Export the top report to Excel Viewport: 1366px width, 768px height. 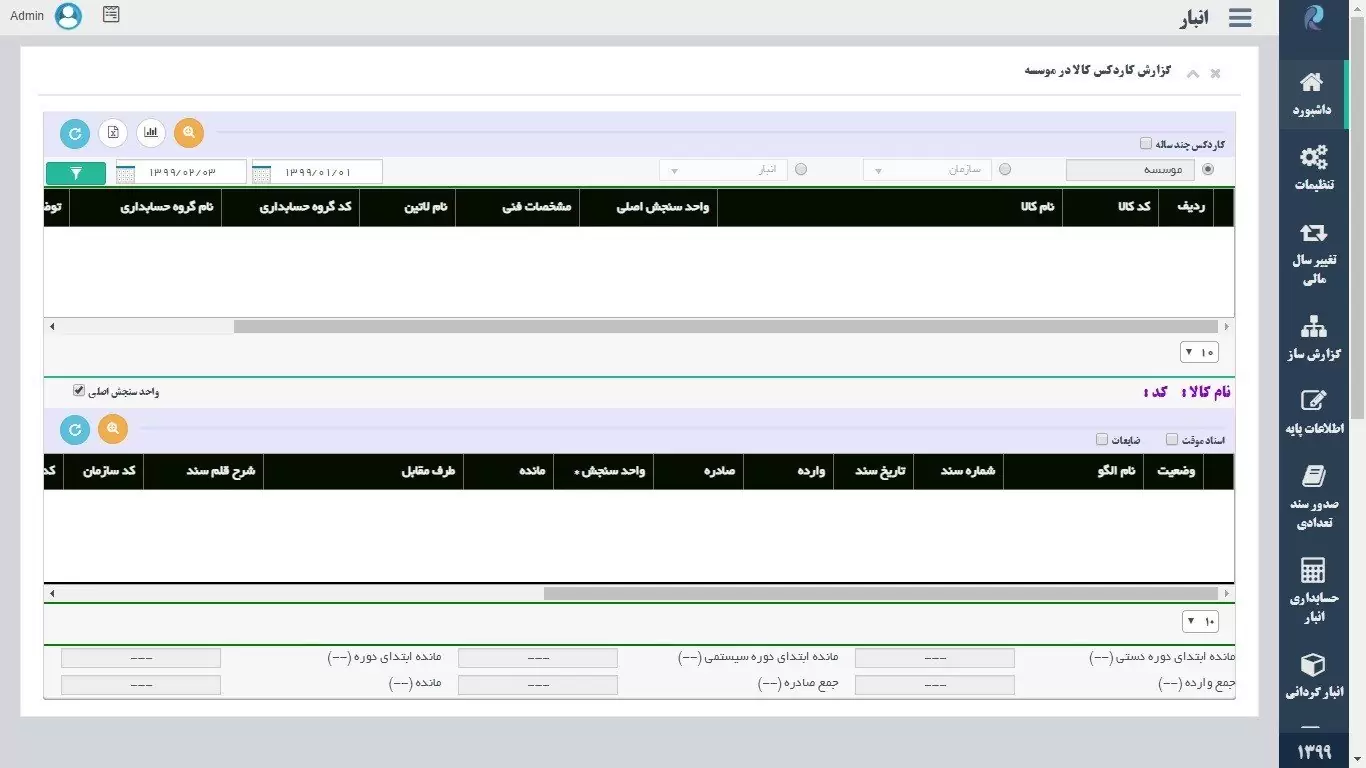(x=113, y=132)
